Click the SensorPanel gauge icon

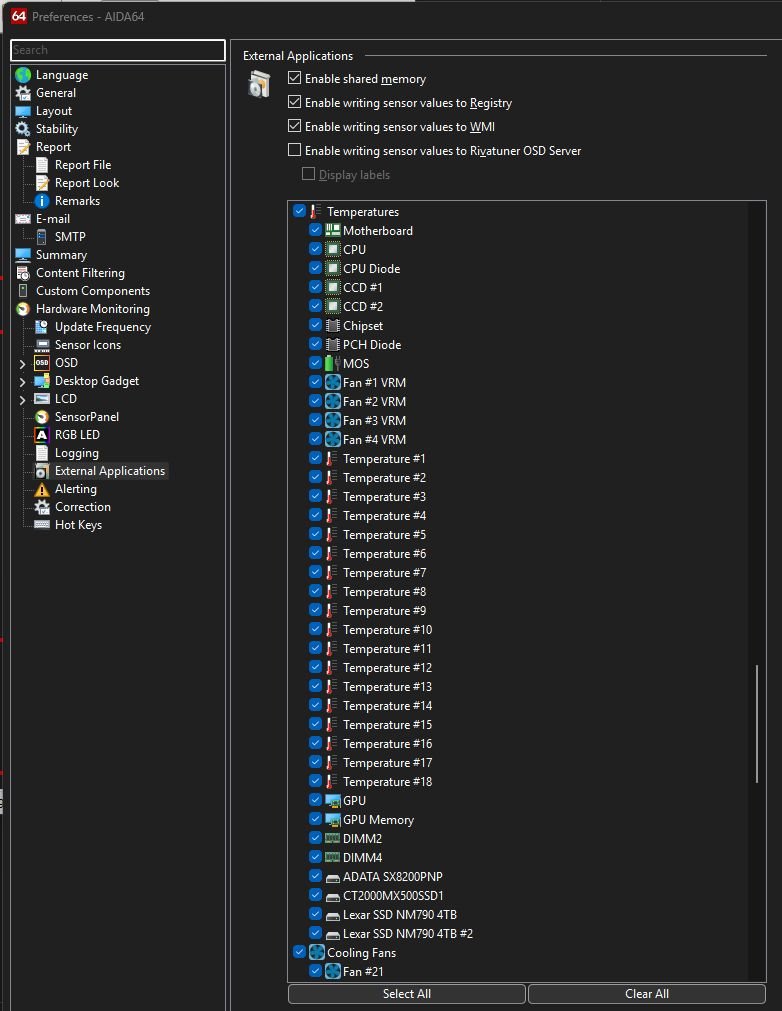coord(42,417)
